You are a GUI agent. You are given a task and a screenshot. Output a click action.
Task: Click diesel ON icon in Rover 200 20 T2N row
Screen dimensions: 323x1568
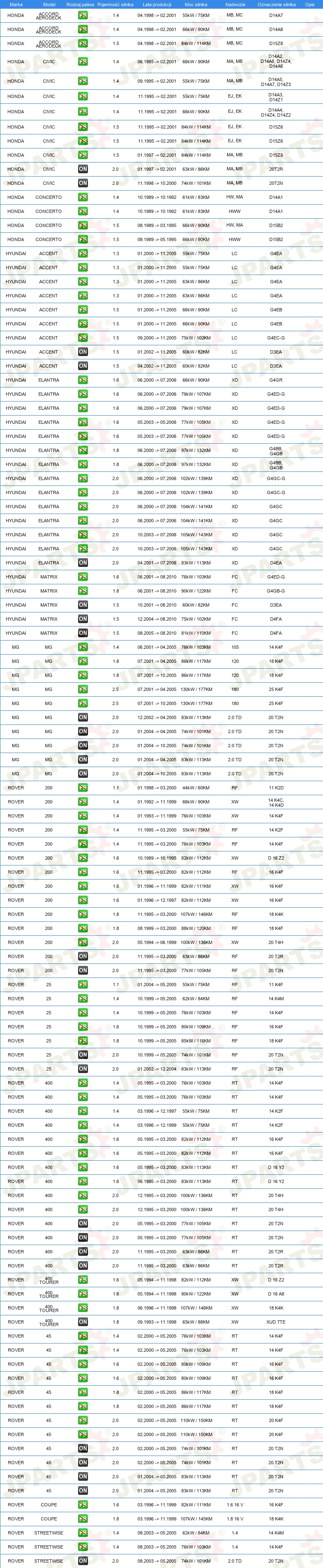[x=83, y=970]
